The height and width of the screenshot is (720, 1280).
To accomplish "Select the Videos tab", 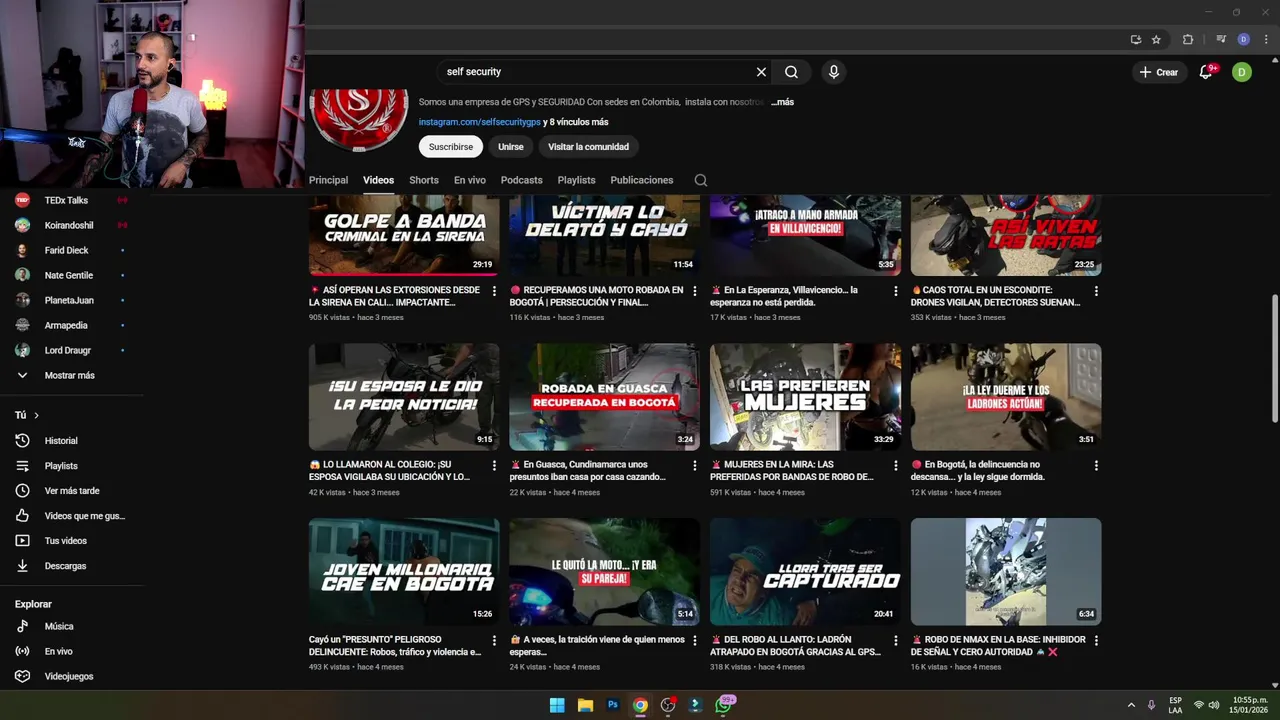I will (378, 180).
